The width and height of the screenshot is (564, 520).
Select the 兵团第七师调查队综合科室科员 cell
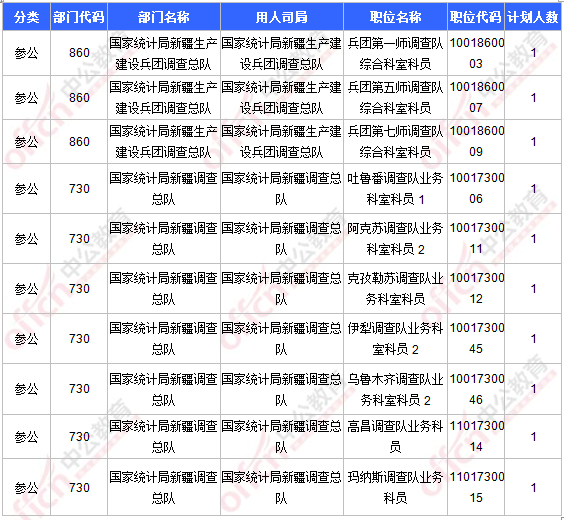point(395,142)
